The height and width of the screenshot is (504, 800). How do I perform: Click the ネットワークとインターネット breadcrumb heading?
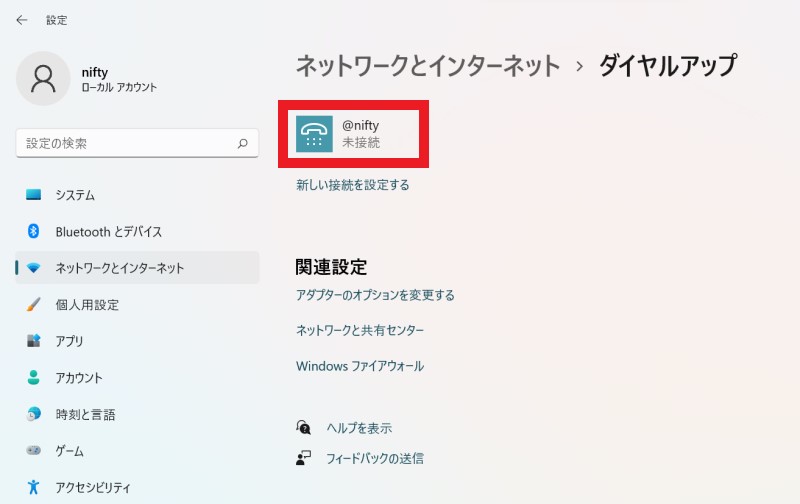coord(428,66)
